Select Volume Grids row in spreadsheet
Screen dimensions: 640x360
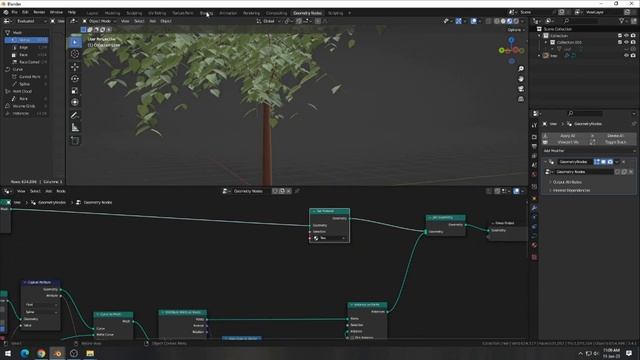pos(26,106)
